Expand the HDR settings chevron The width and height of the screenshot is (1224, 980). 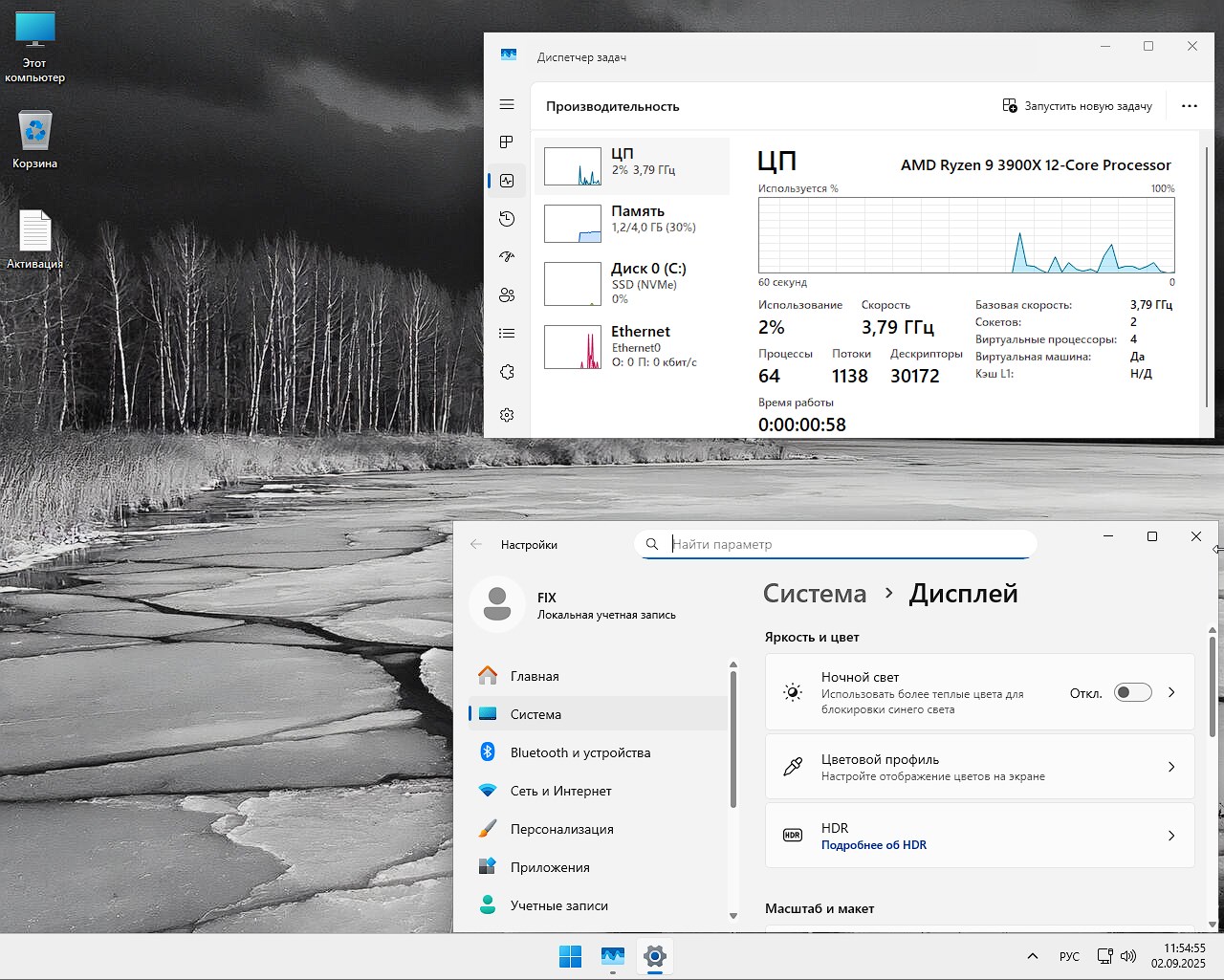(1171, 836)
